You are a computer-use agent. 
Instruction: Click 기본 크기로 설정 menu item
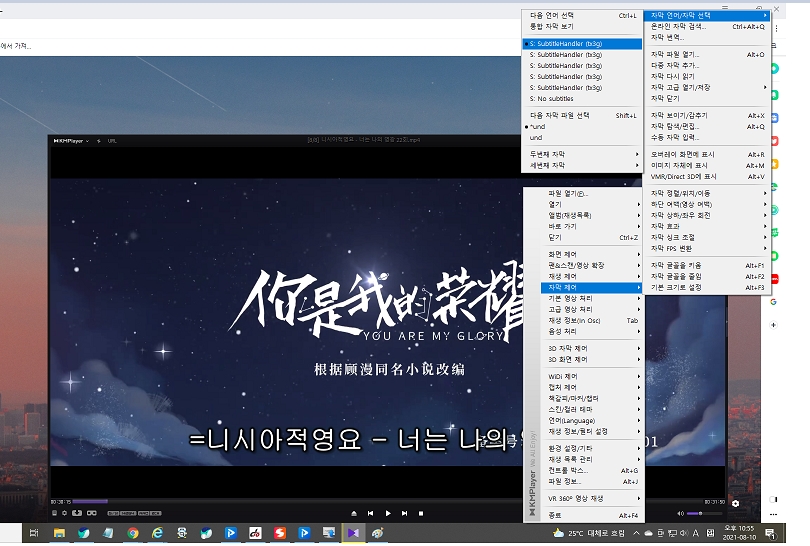coord(707,288)
